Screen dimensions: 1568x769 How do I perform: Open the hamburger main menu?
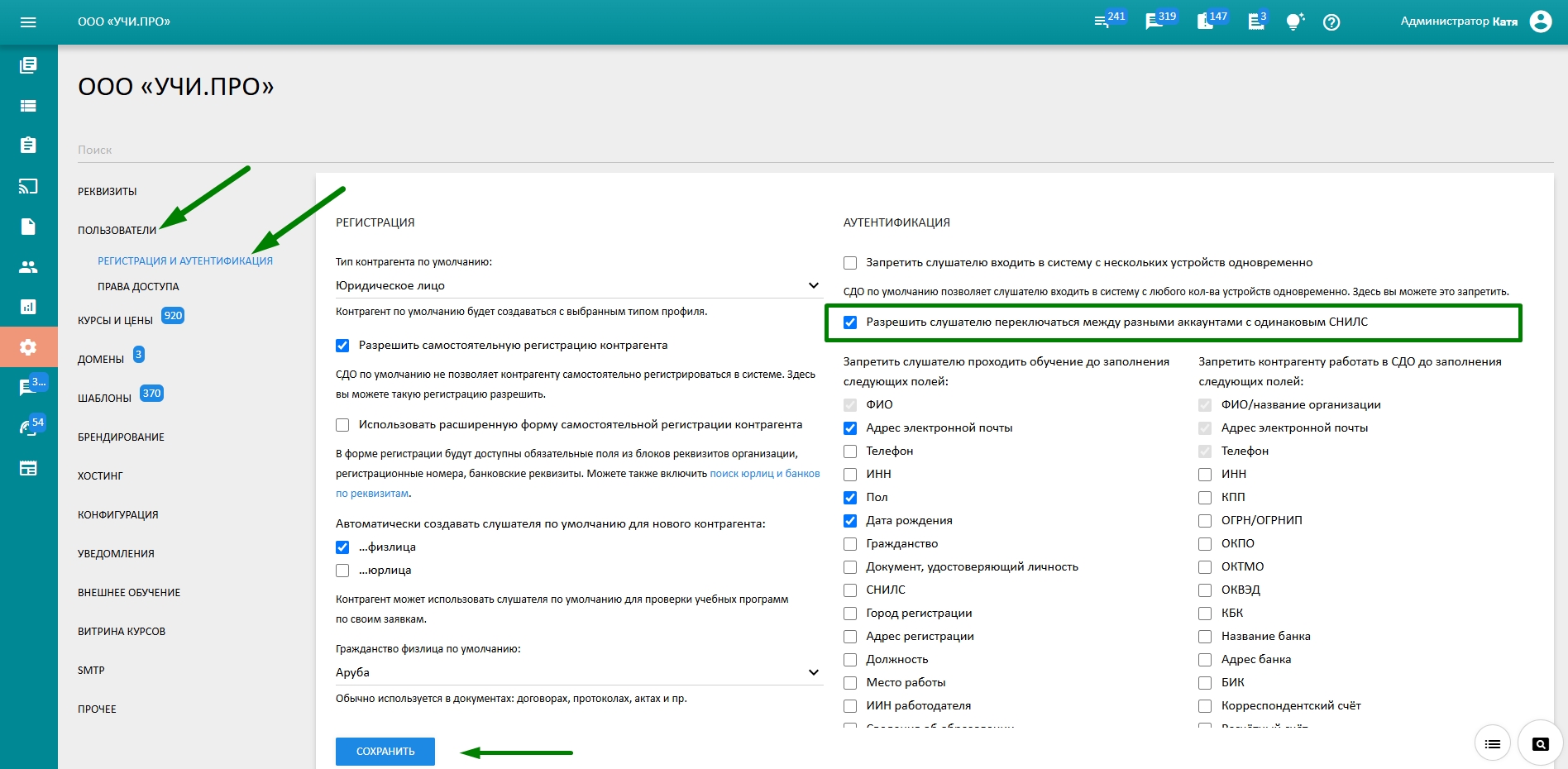coord(28,22)
